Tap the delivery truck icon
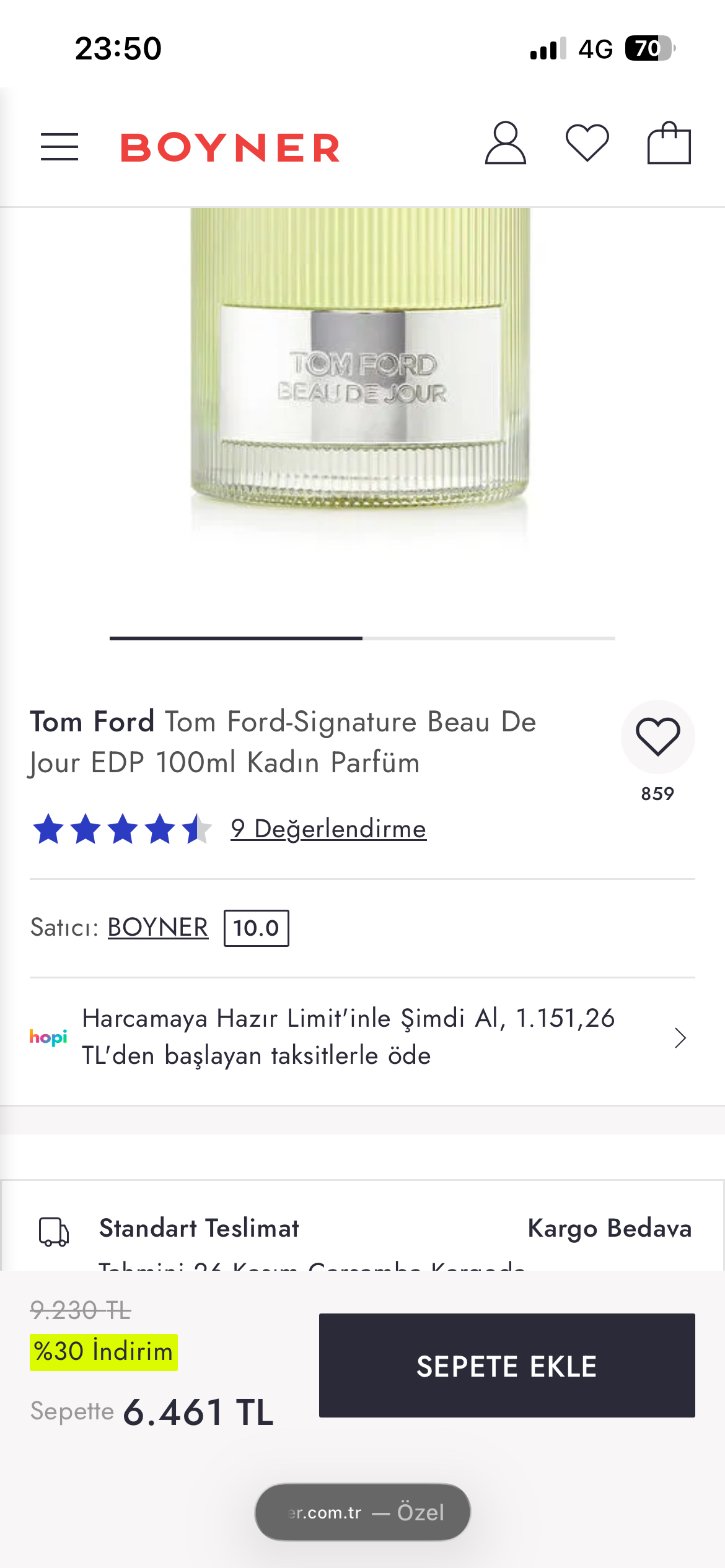This screenshot has height=1568, width=725. 54,1231
